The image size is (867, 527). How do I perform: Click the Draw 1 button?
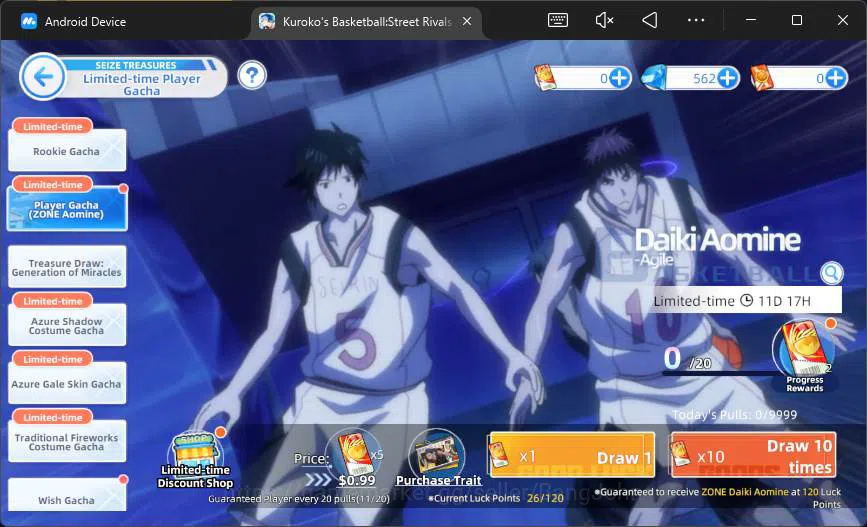click(x=572, y=455)
